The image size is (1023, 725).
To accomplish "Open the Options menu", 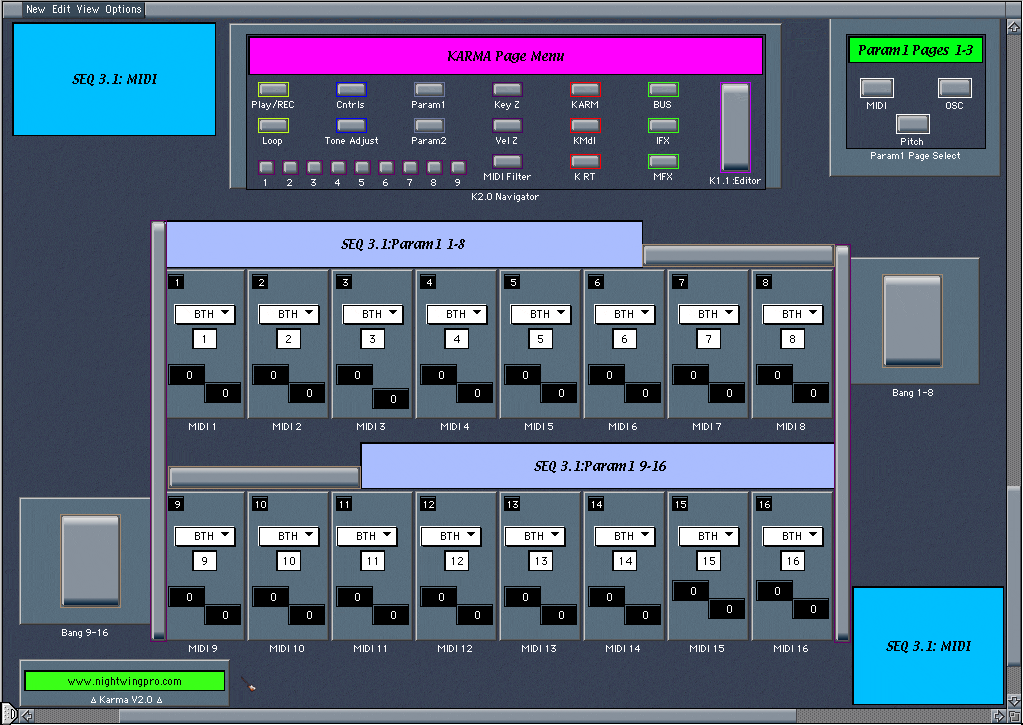I will tap(124, 9).
